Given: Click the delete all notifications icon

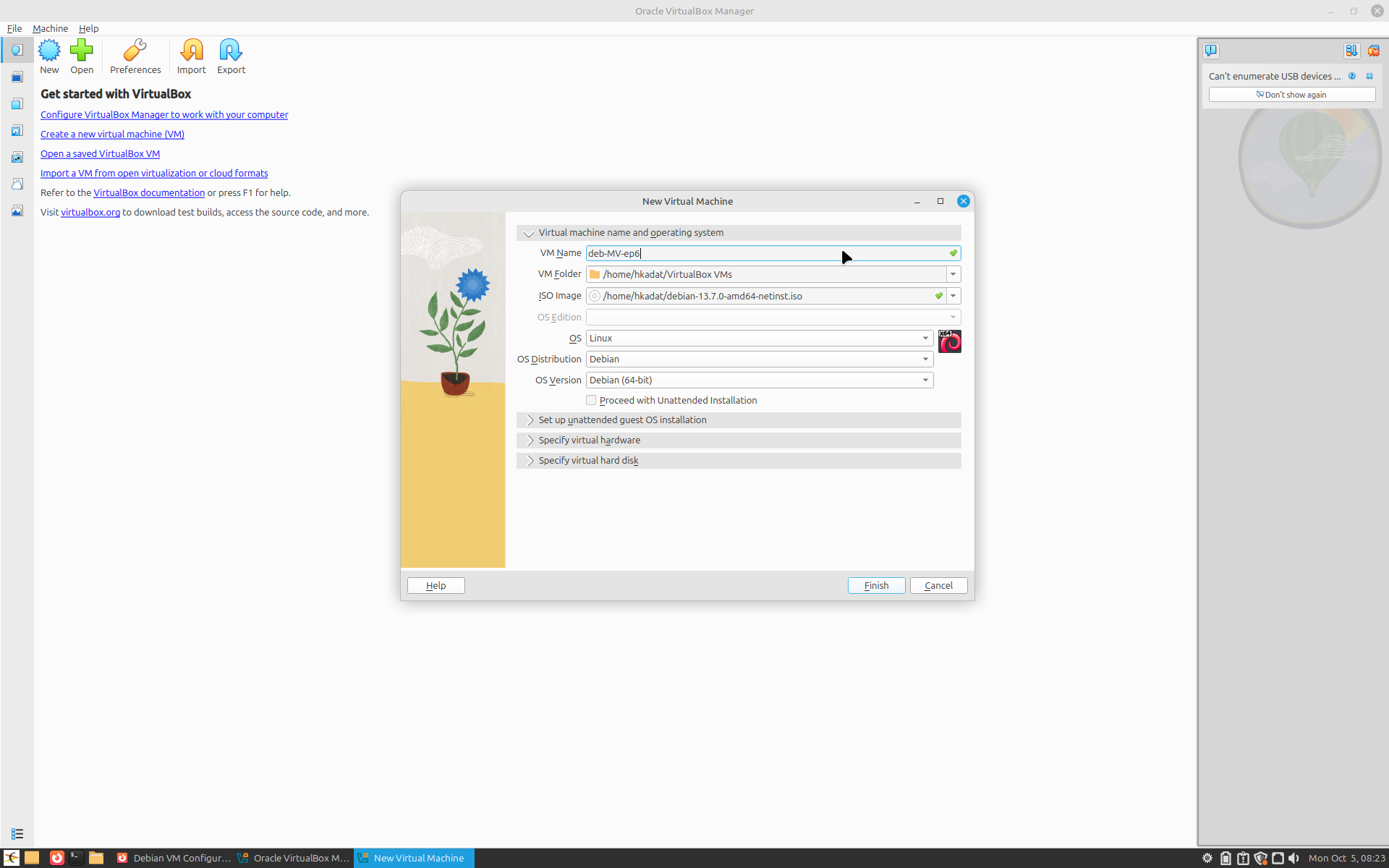Looking at the screenshot, I should pyautogui.click(x=1373, y=51).
